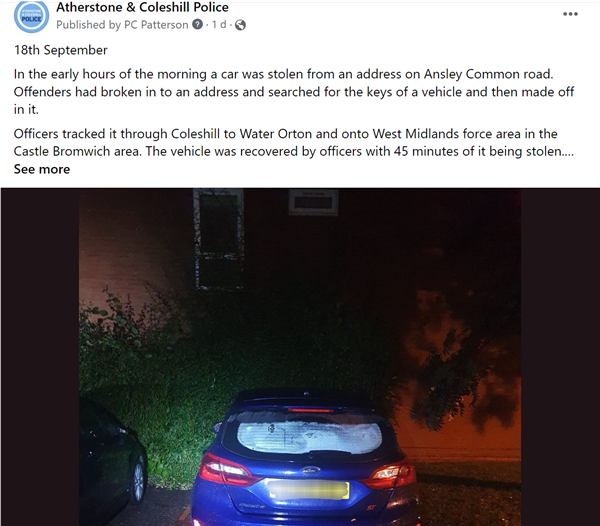Click the paragraph mentioning Ansley Common road

tap(294, 92)
